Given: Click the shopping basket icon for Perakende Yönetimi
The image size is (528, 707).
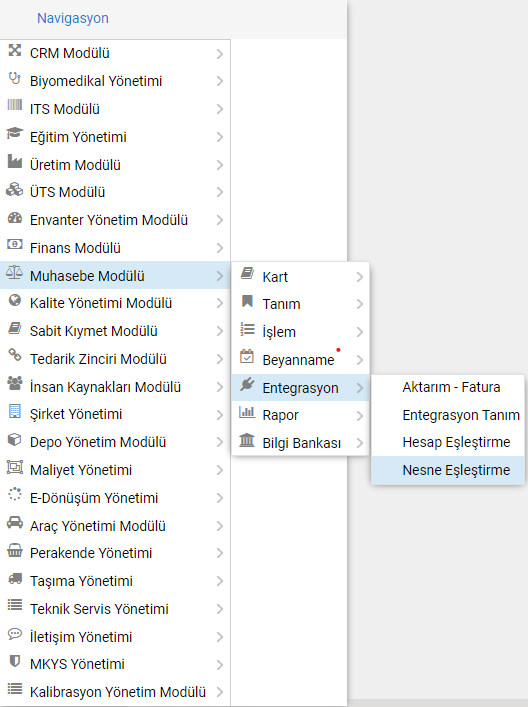Looking at the screenshot, I should tap(15, 551).
